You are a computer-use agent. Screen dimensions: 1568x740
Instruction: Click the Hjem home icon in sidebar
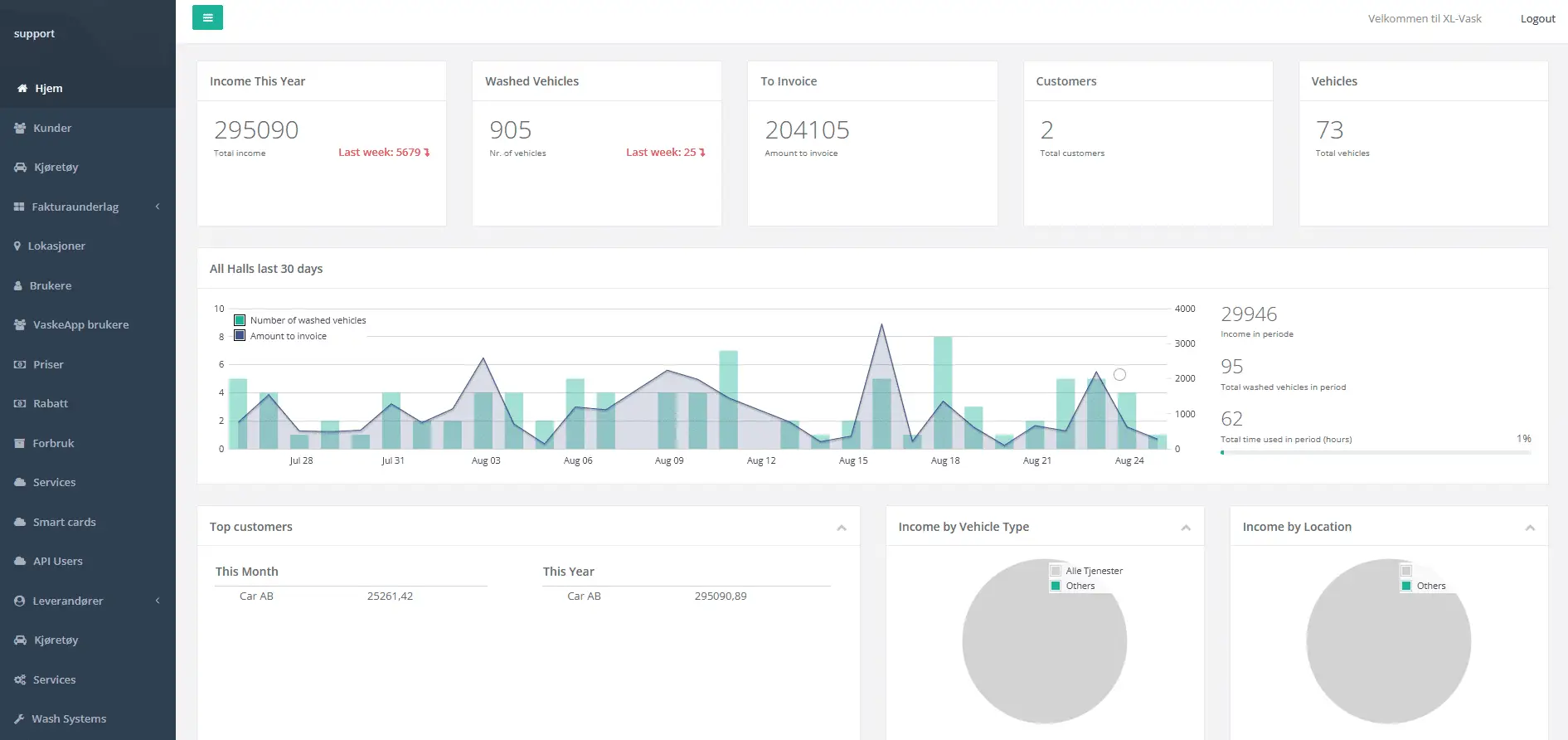[x=22, y=88]
